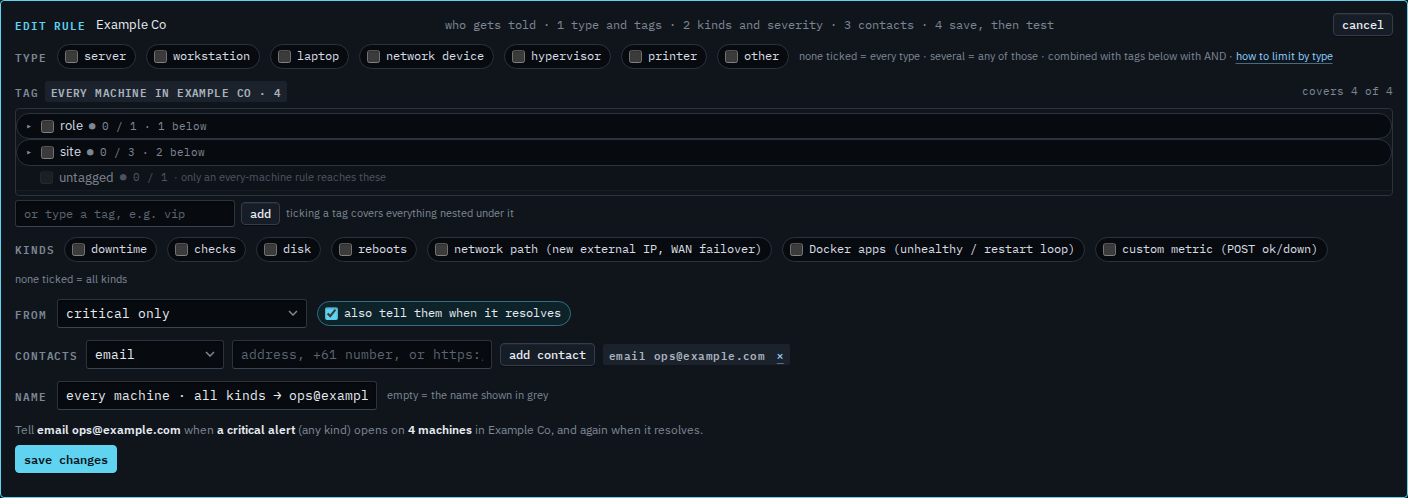The height and width of the screenshot is (498, 1408).
Task: Enable the checks kind checkbox
Action: click(181, 249)
